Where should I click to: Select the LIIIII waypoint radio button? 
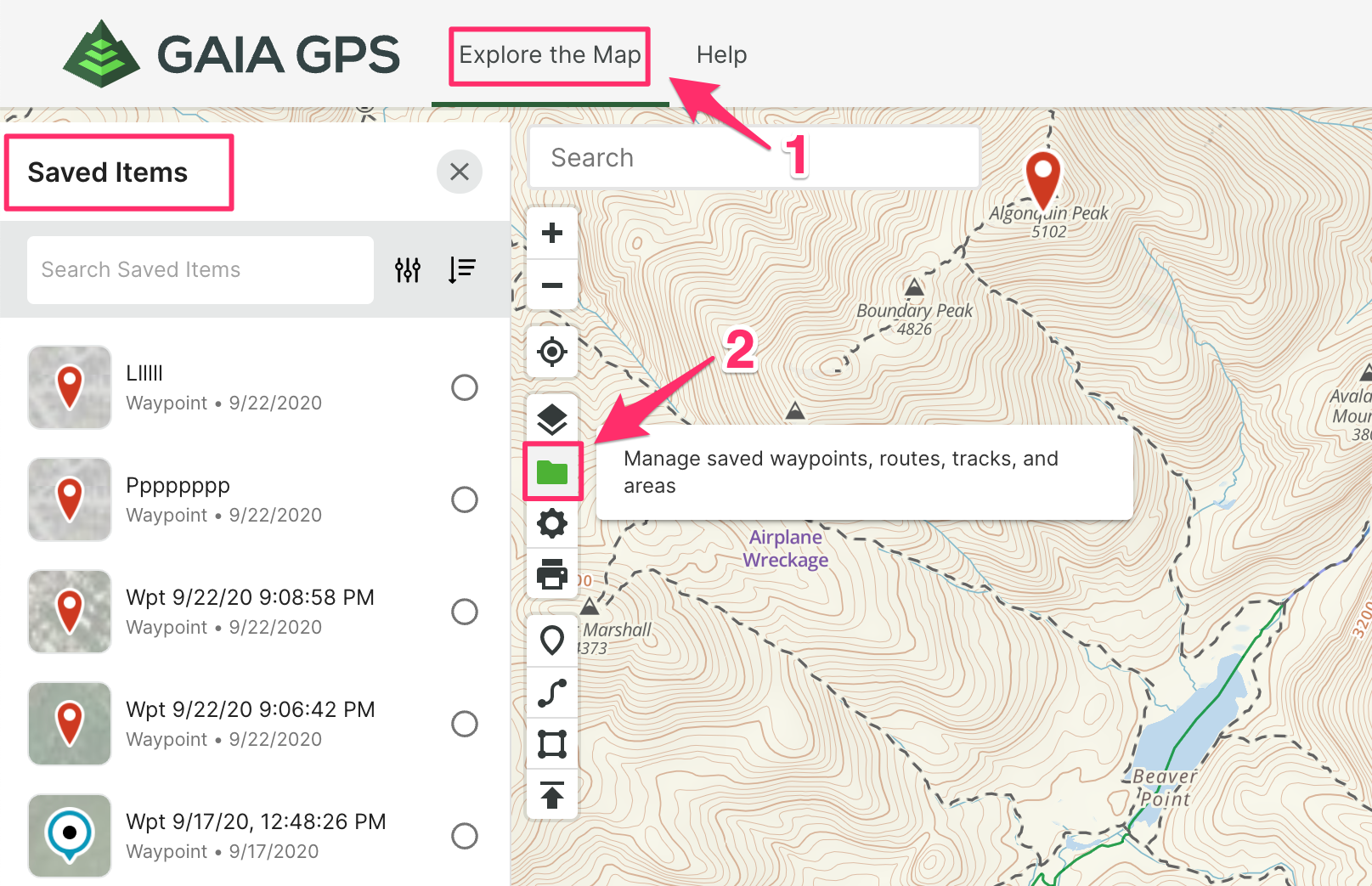[465, 387]
